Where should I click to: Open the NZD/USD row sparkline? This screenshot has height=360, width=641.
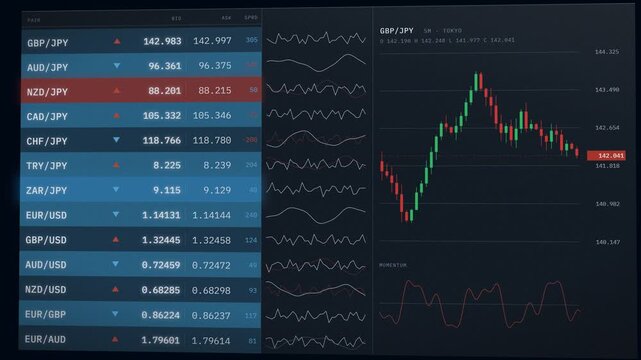[316, 289]
